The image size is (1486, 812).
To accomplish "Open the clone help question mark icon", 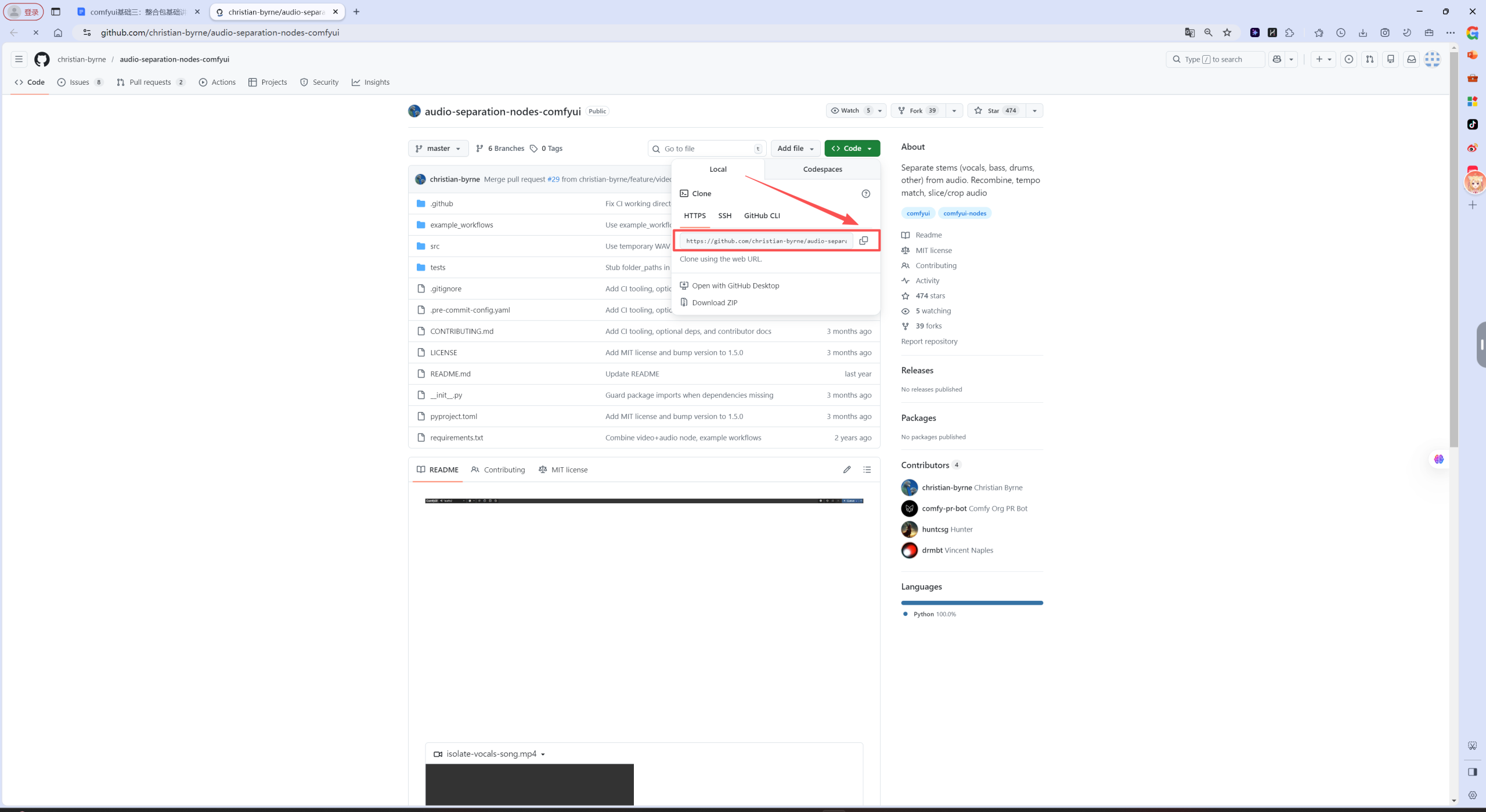I will click(865, 194).
